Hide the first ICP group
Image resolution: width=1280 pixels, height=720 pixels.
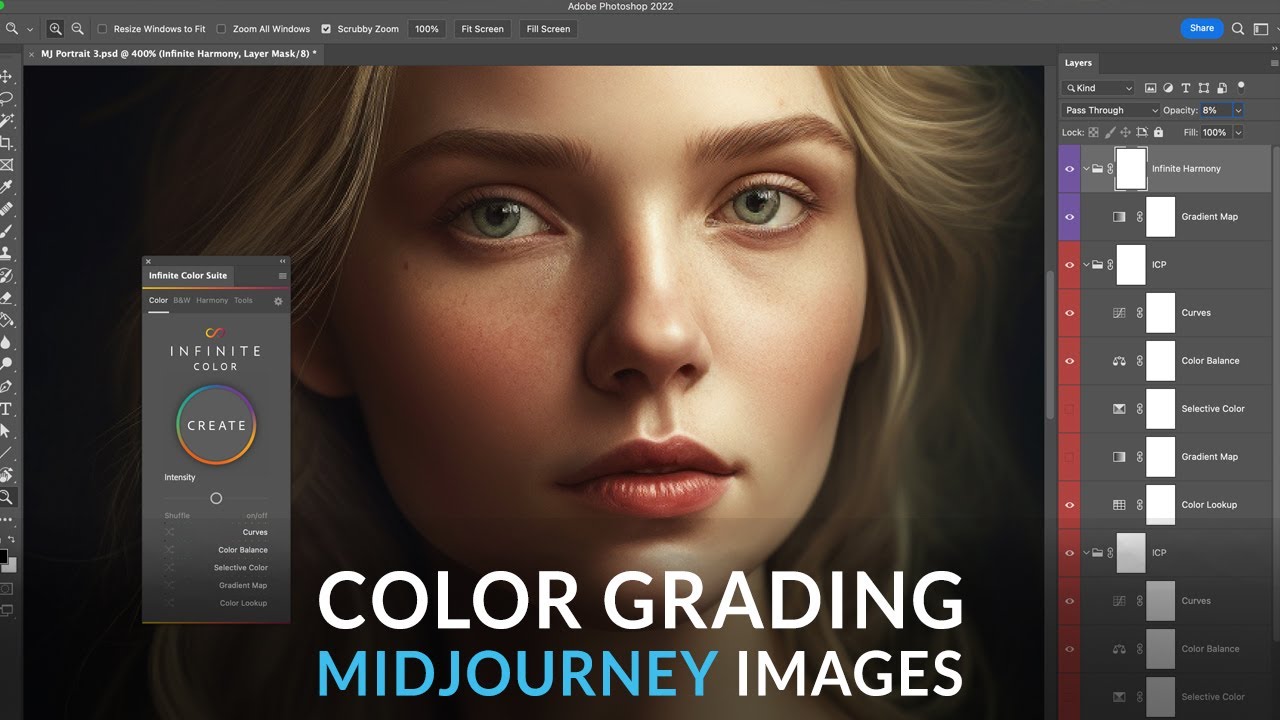pos(1070,265)
